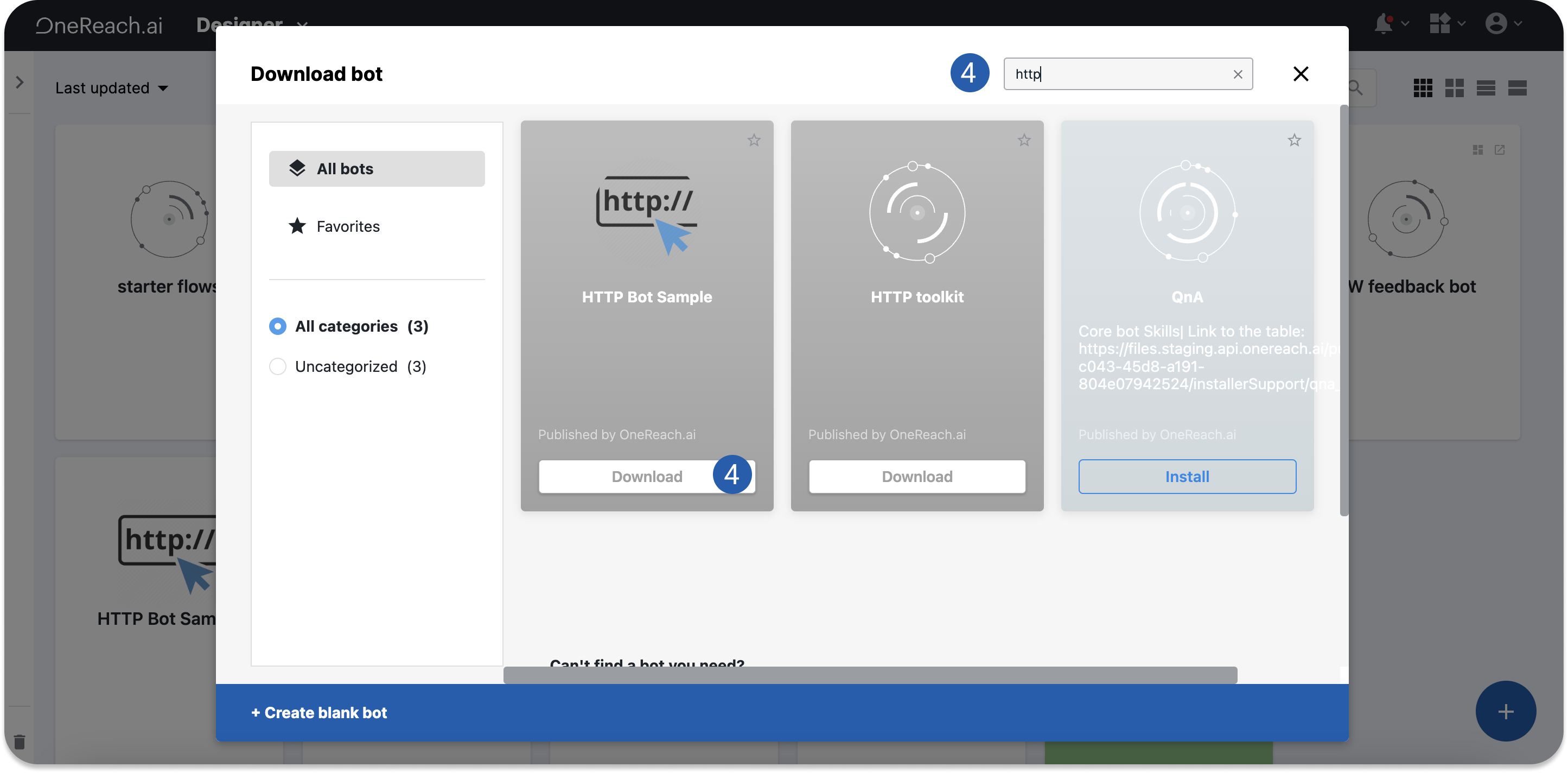1568x773 pixels.
Task: Select the list rows view icon
Action: [1485, 88]
